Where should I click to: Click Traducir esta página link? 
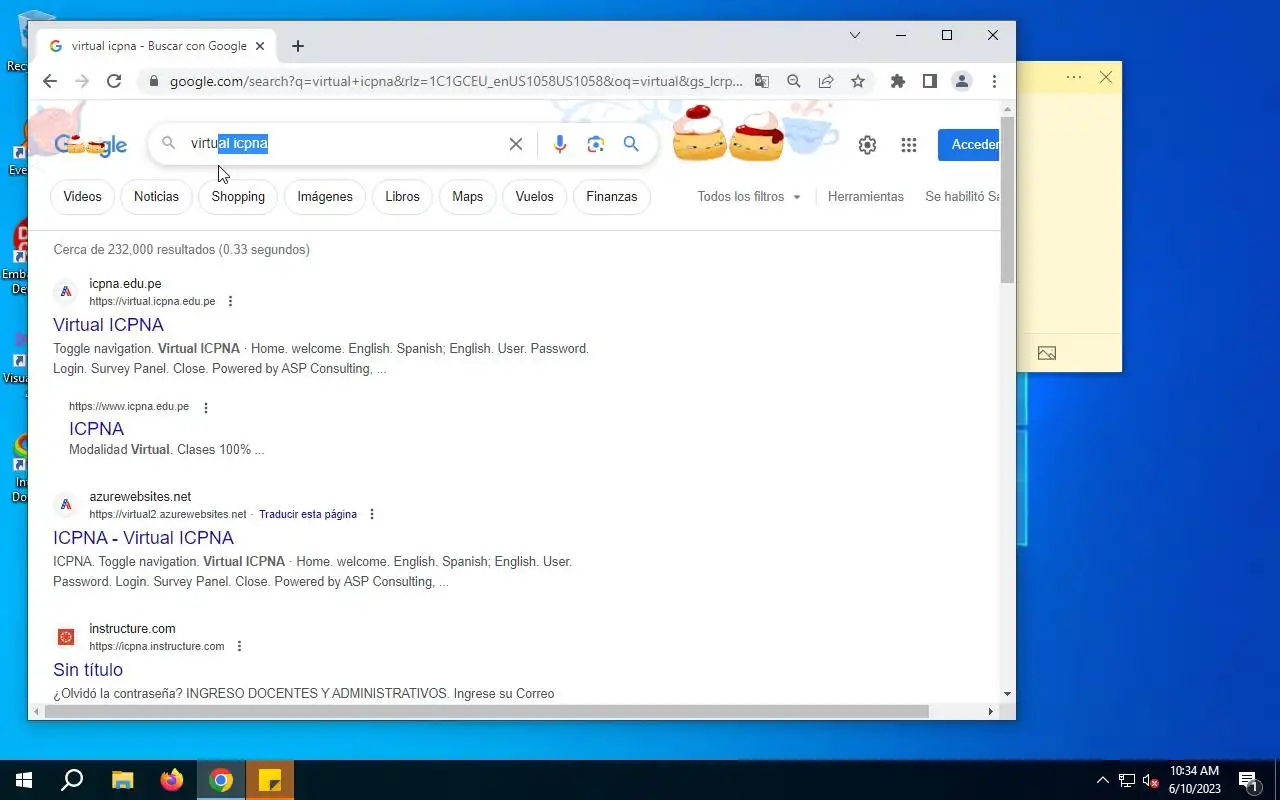click(x=308, y=514)
